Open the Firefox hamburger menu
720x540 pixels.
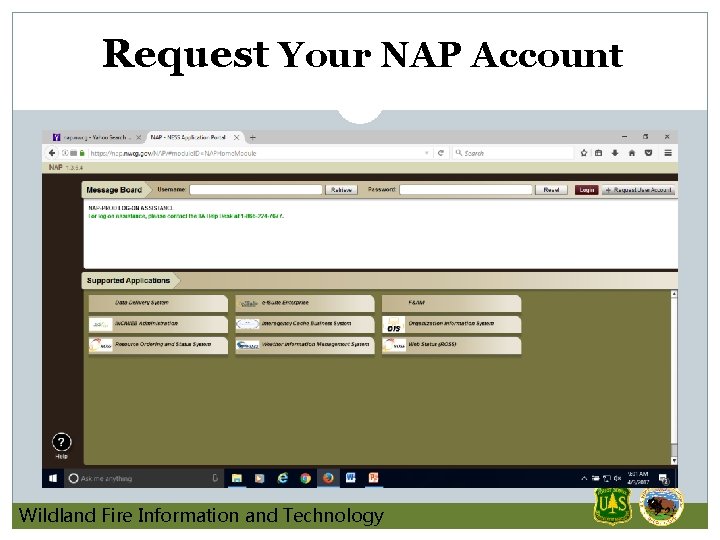pos(668,153)
